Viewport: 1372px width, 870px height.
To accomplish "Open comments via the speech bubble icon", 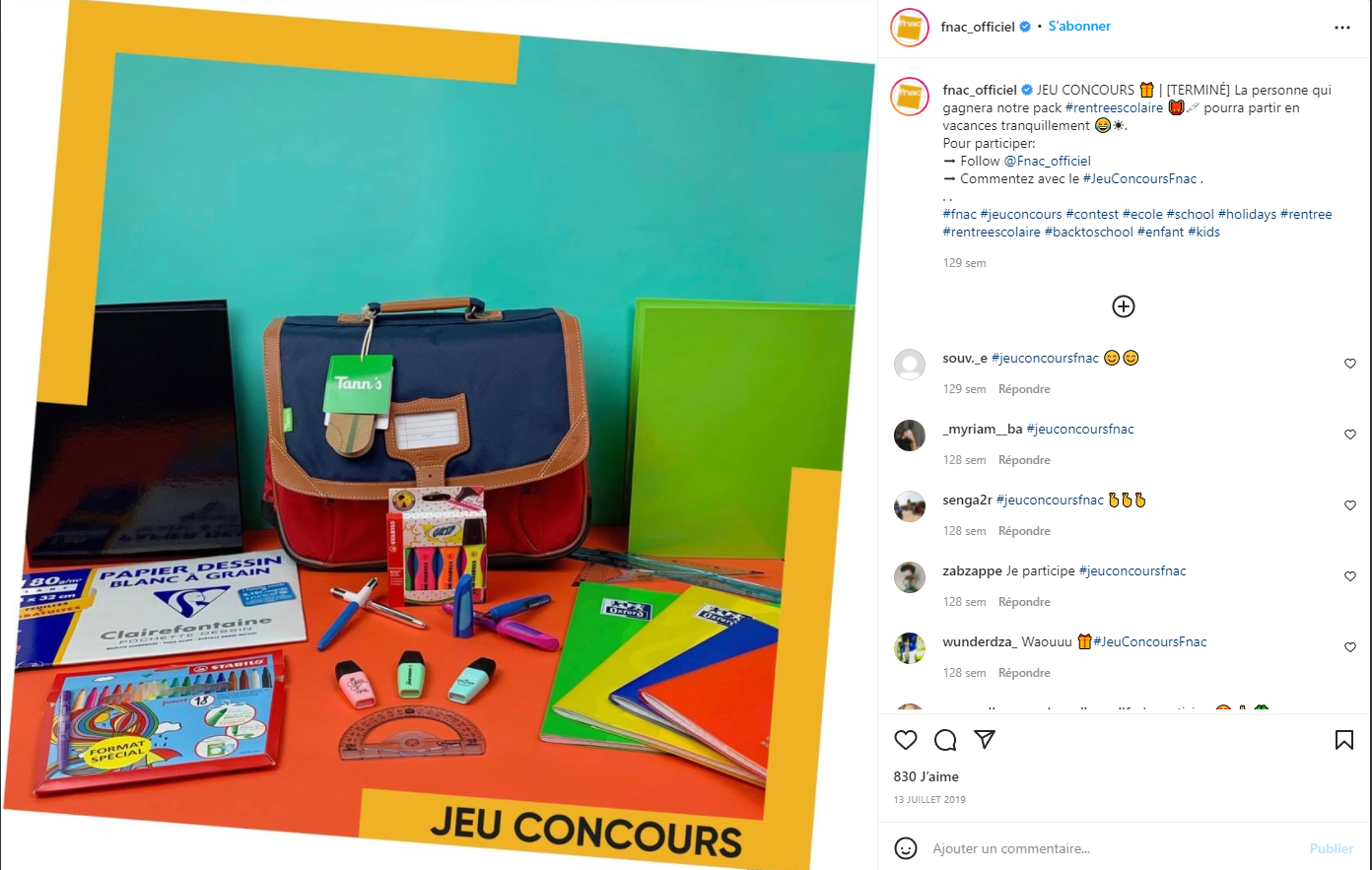I will (x=945, y=740).
